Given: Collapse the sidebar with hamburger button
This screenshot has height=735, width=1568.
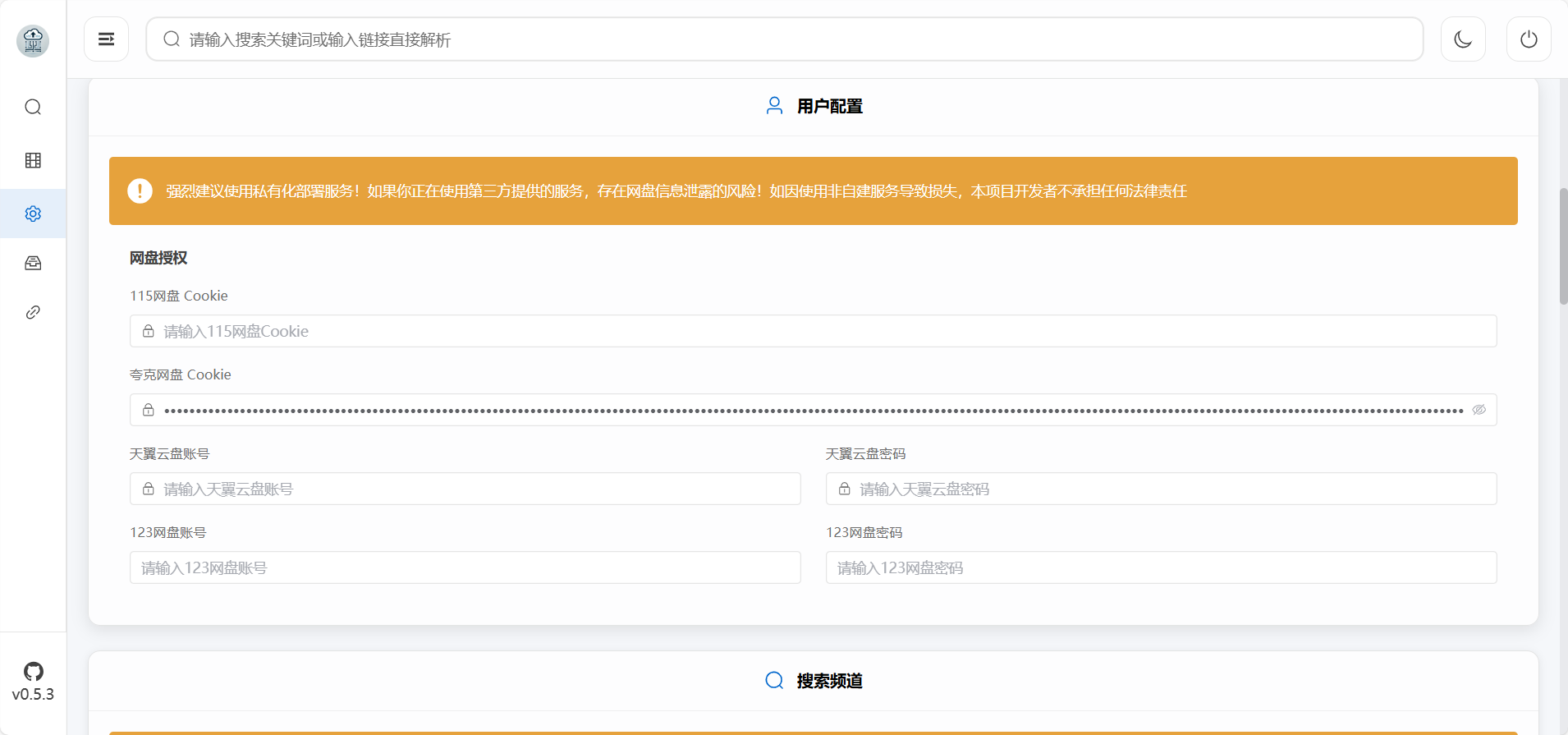Looking at the screenshot, I should pos(106,39).
